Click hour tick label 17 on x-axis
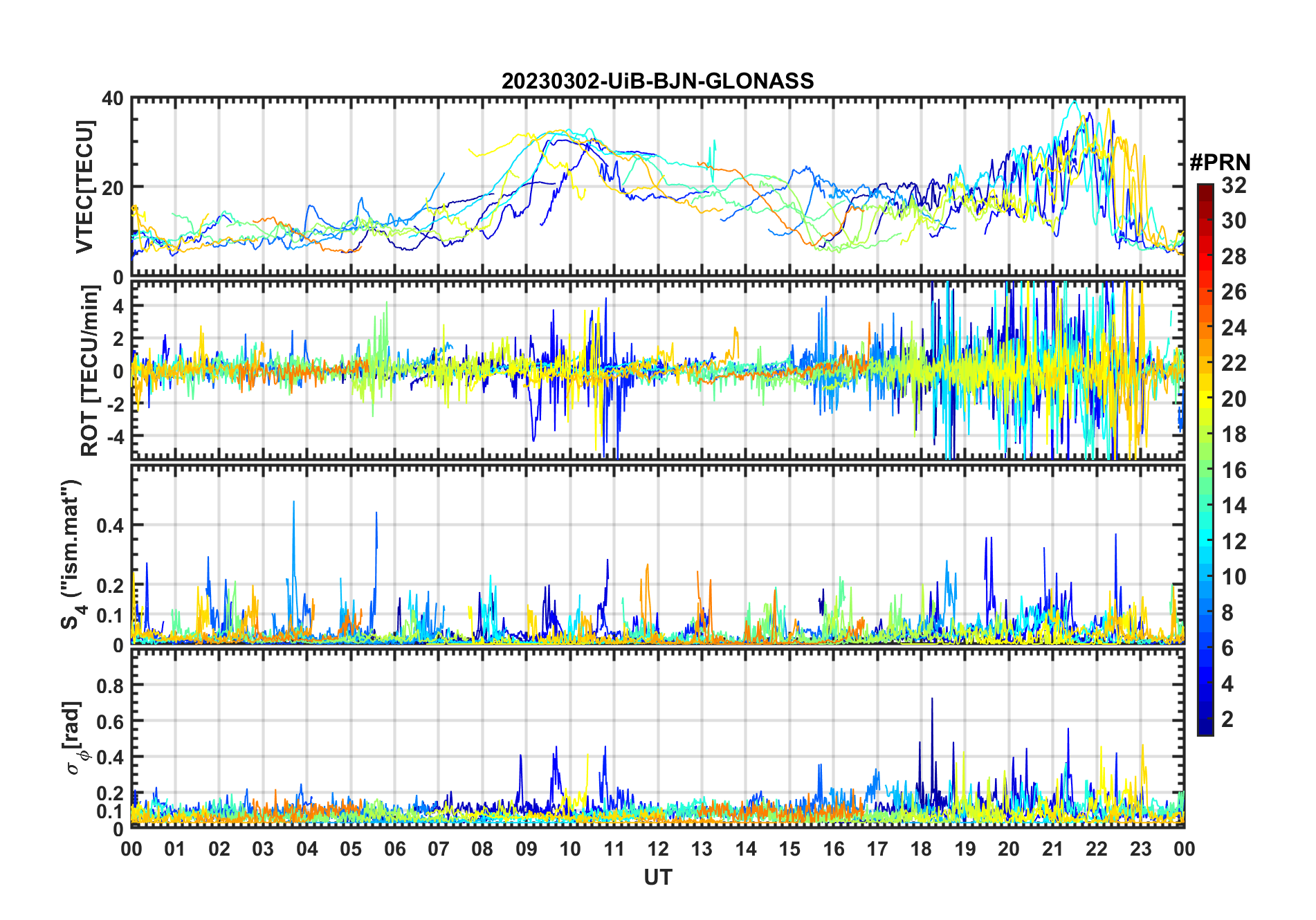The width and height of the screenshot is (1316, 920). coord(877,849)
